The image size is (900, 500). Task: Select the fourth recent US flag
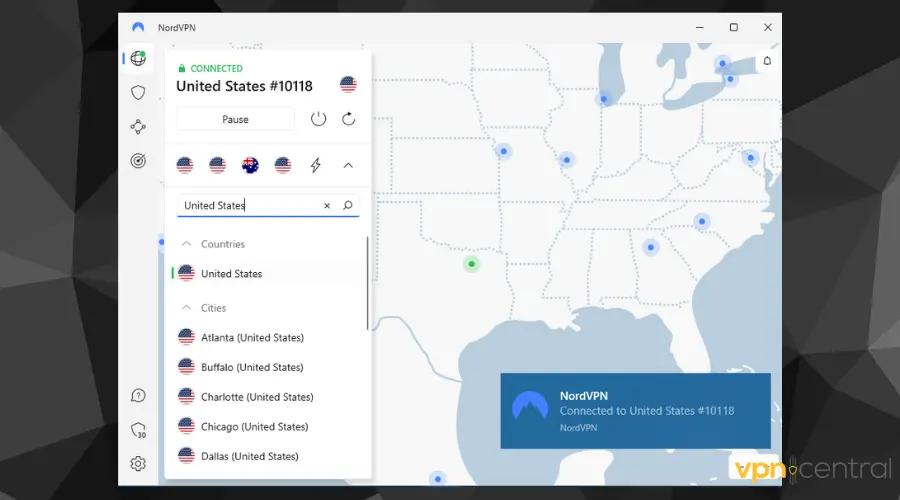pyautogui.click(x=283, y=165)
